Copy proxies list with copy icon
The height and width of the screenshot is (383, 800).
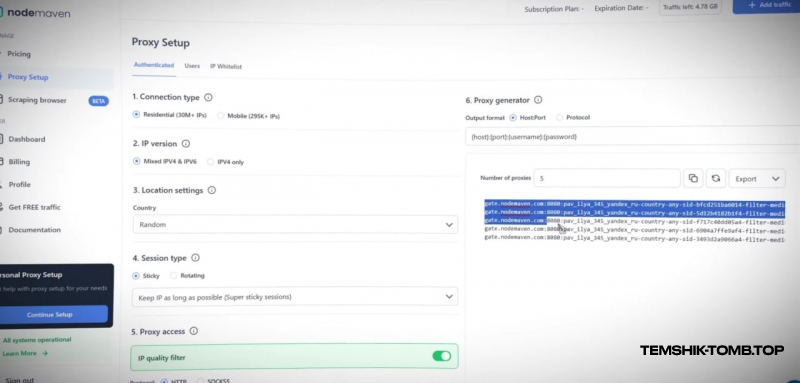[x=693, y=178]
